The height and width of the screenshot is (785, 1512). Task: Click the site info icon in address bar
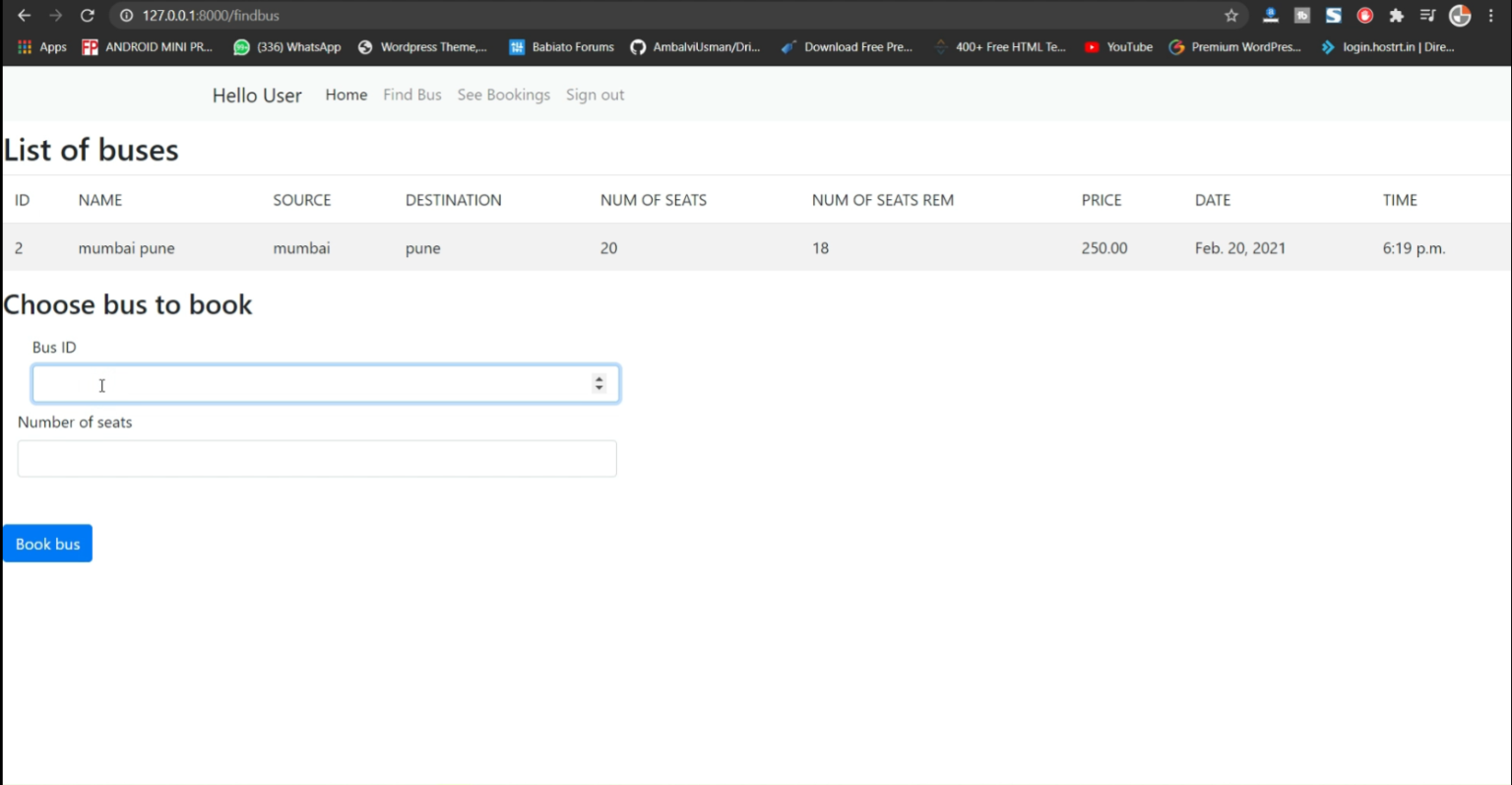point(125,16)
